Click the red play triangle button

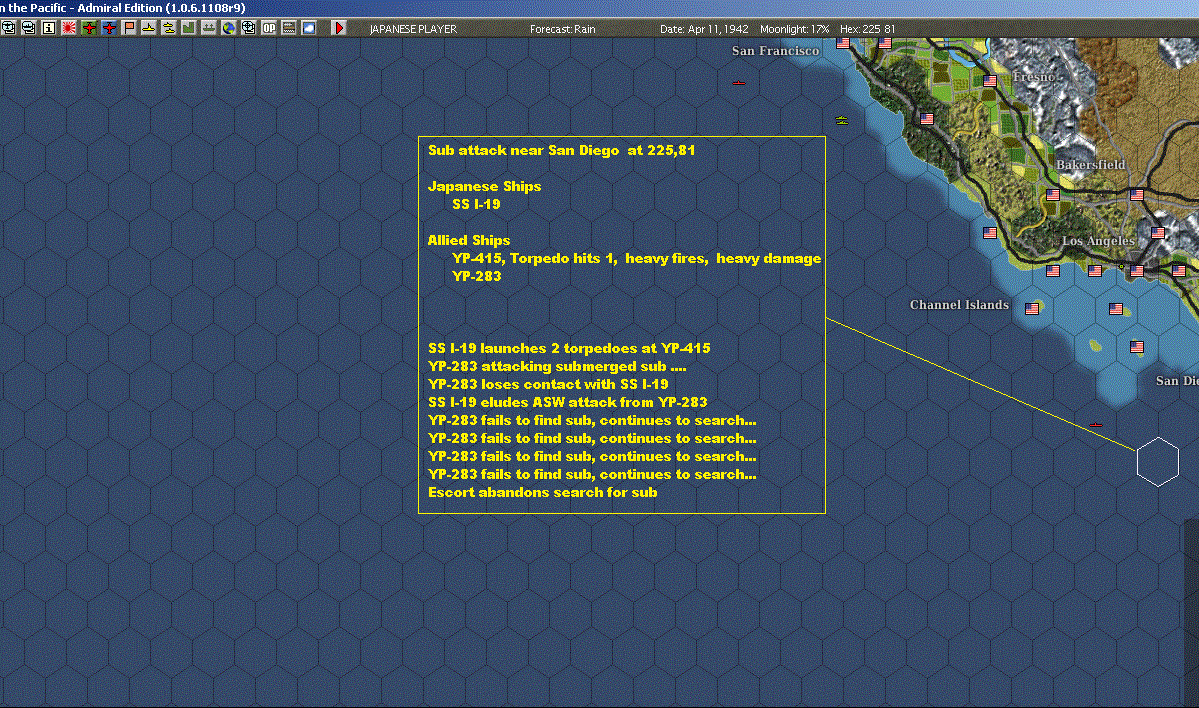pyautogui.click(x=339, y=28)
